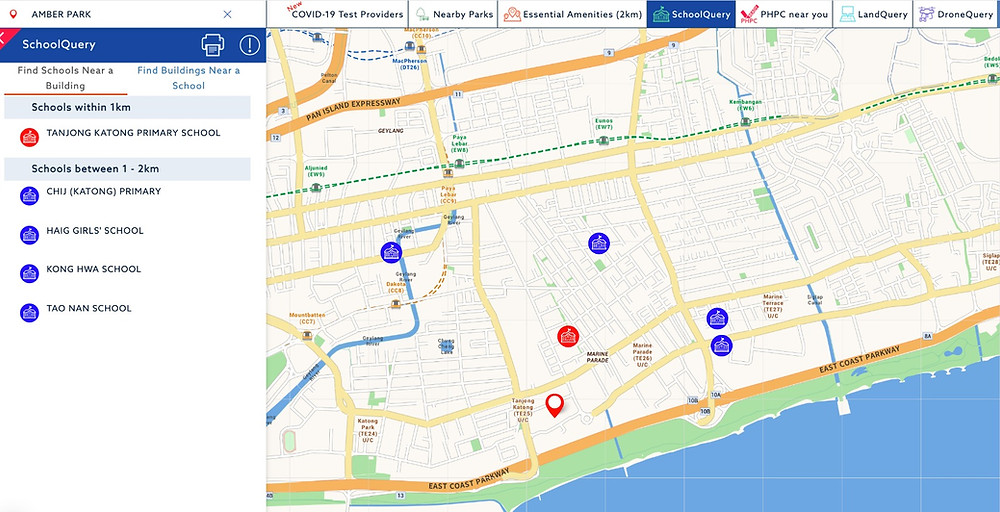Image resolution: width=1000 pixels, height=512 pixels.
Task: Click the Marine Parade (TE26) station label
Action: click(x=642, y=355)
